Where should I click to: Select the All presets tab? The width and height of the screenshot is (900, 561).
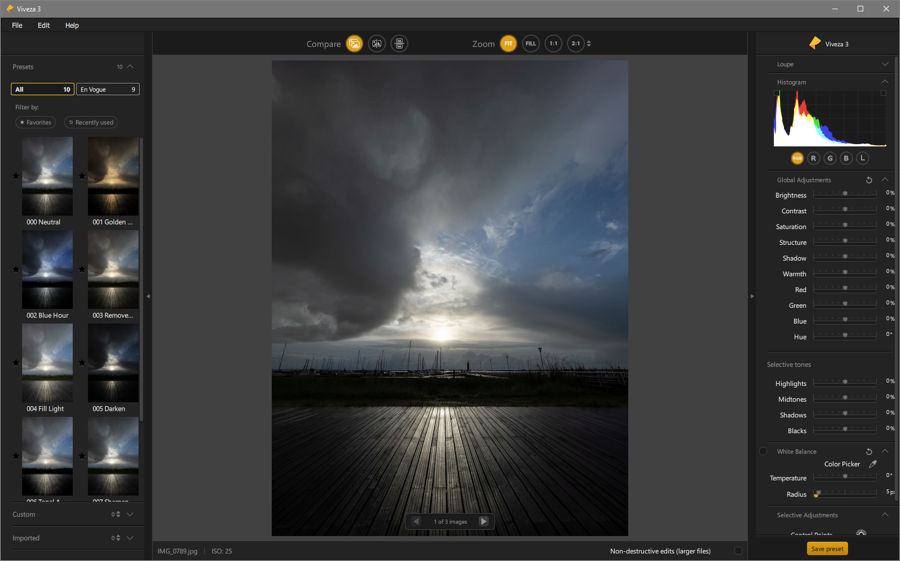click(x=42, y=89)
